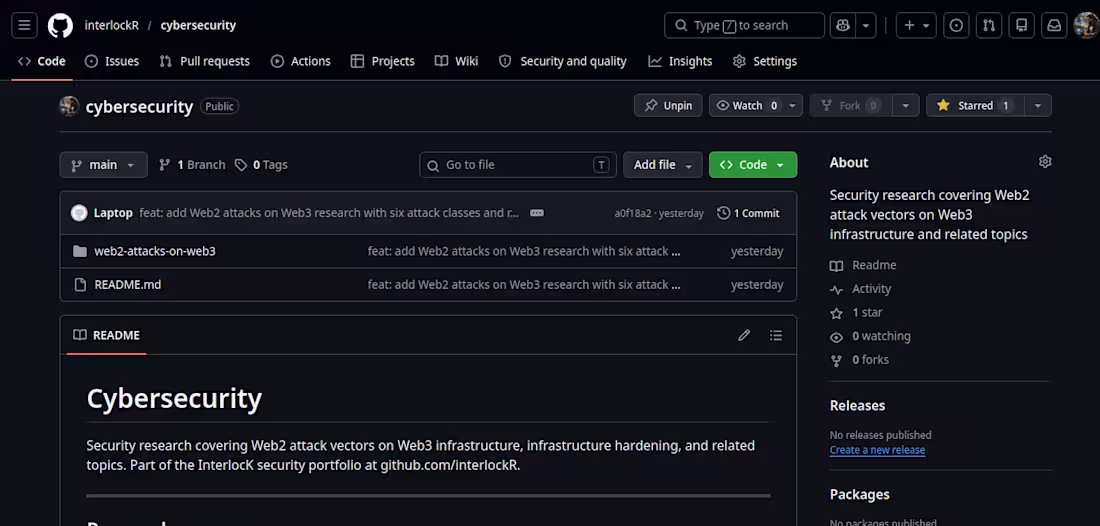This screenshot has height=526, width=1100.
Task: Open cybersecurity breadcrumb link
Action: click(198, 25)
